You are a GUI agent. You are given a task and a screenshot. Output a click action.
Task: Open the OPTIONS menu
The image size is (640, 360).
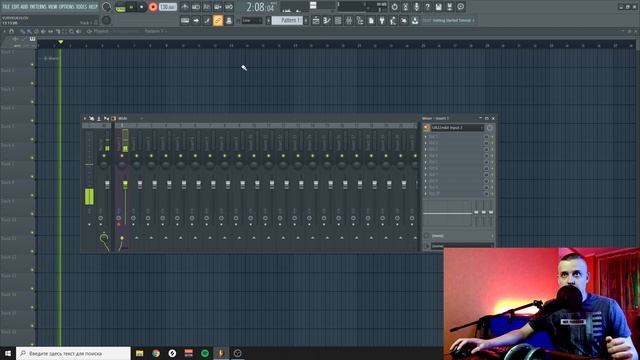[x=67, y=7]
